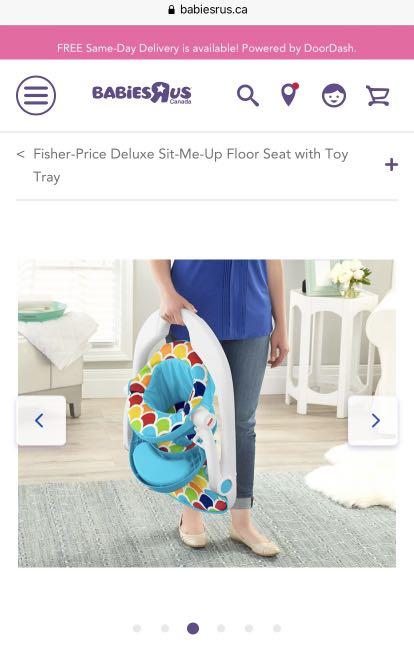The height and width of the screenshot is (660, 414).
Task: Expand product title with plus icon
Action: click(391, 165)
